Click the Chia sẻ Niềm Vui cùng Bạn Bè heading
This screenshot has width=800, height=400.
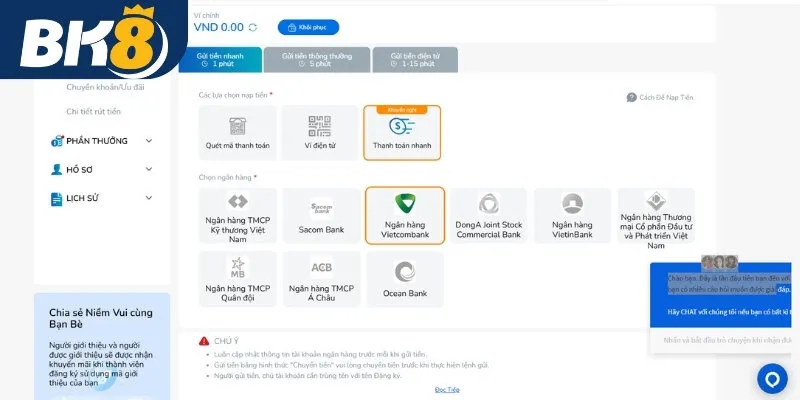pyautogui.click(x=101, y=318)
